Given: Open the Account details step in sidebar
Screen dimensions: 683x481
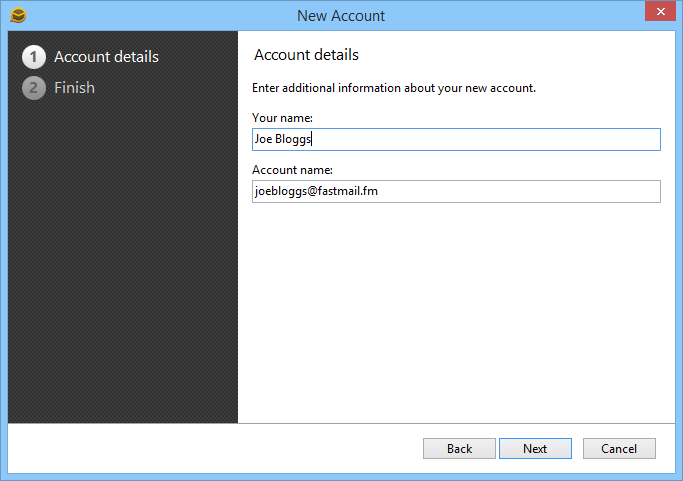Looking at the screenshot, I should tap(106, 57).
